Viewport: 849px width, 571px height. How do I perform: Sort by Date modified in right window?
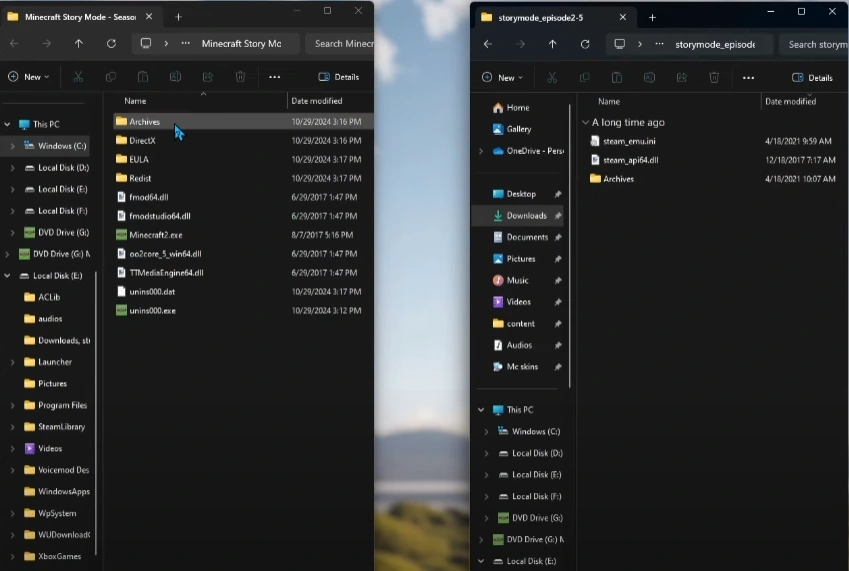coord(791,101)
